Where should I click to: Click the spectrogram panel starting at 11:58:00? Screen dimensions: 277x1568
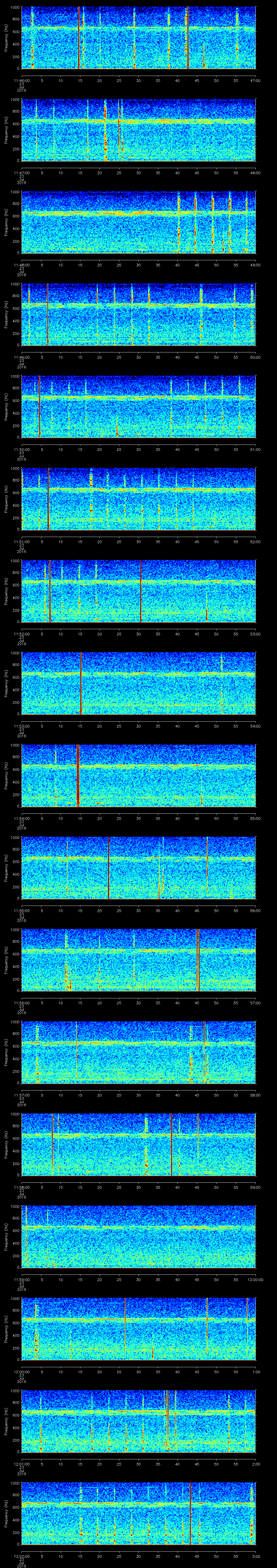point(138,1144)
